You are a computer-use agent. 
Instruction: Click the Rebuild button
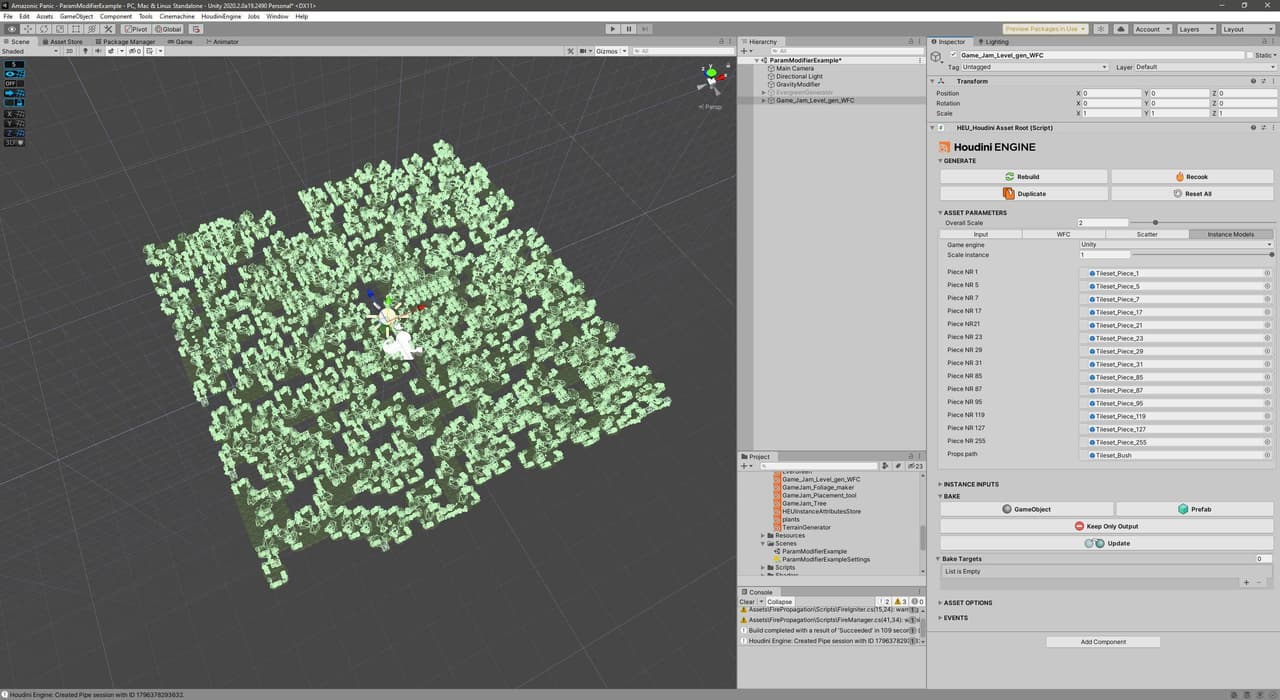pyautogui.click(x=1023, y=176)
